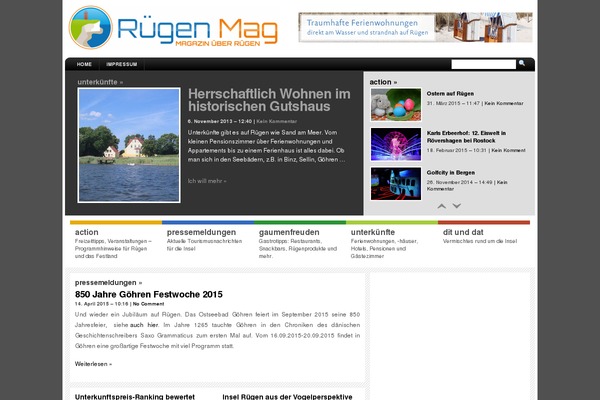Select the action category tab
The height and width of the screenshot is (400, 600).
click(86, 232)
